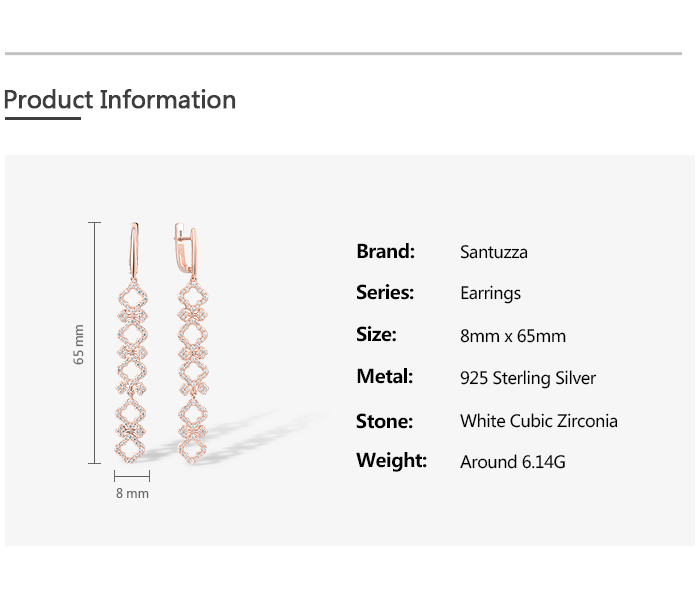The height and width of the screenshot is (596, 700).
Task: Click the Around 6.14G weight value
Action: tap(513, 462)
